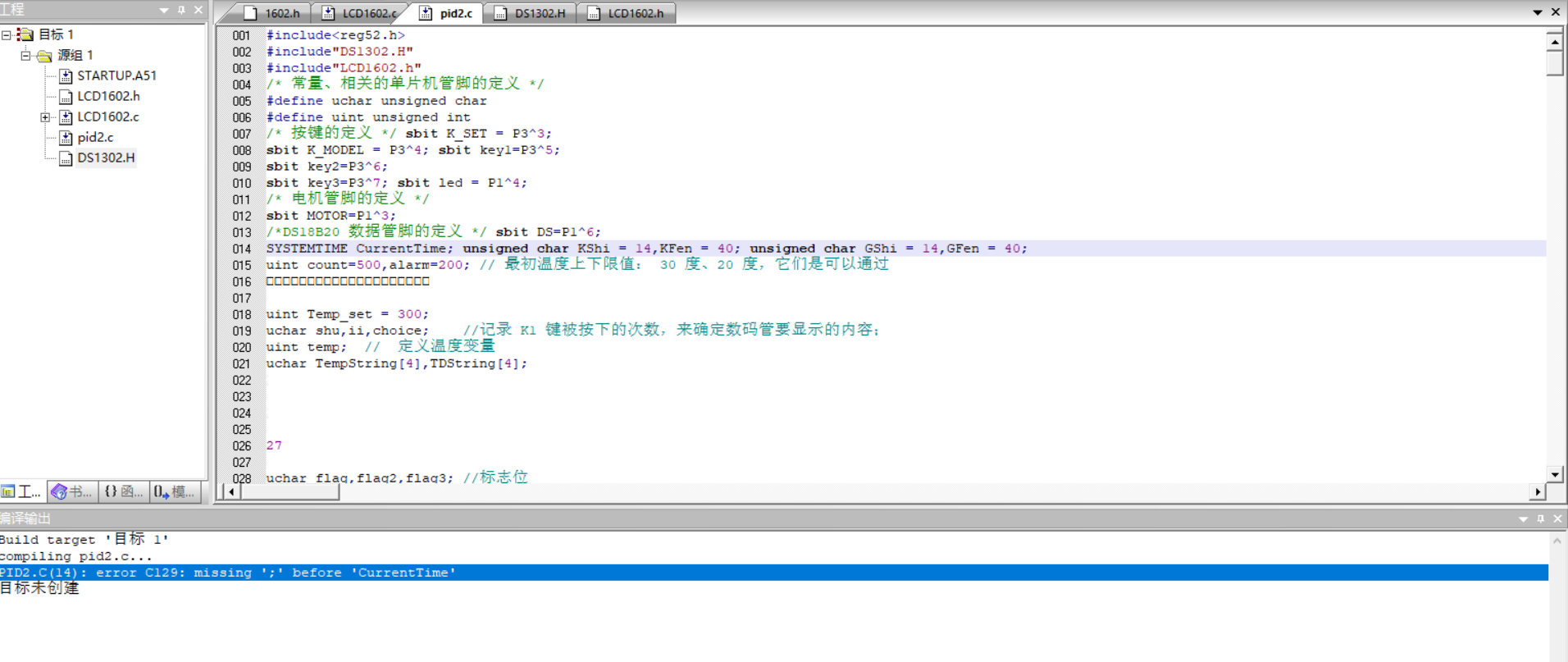
Task: Expand the LCD1602.c tree node
Action: 46,117
